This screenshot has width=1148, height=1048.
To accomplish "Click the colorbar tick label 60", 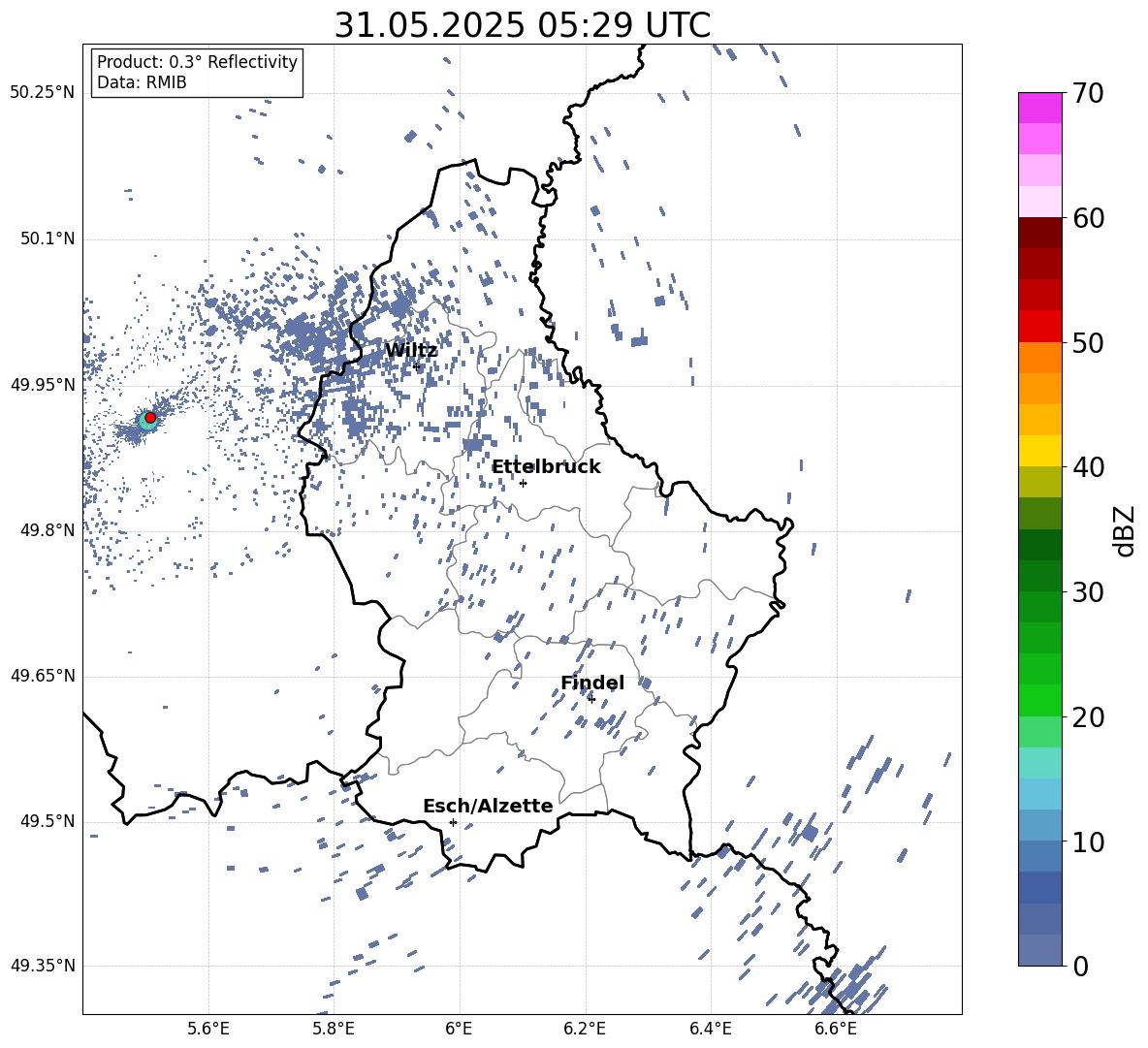I will (1088, 218).
